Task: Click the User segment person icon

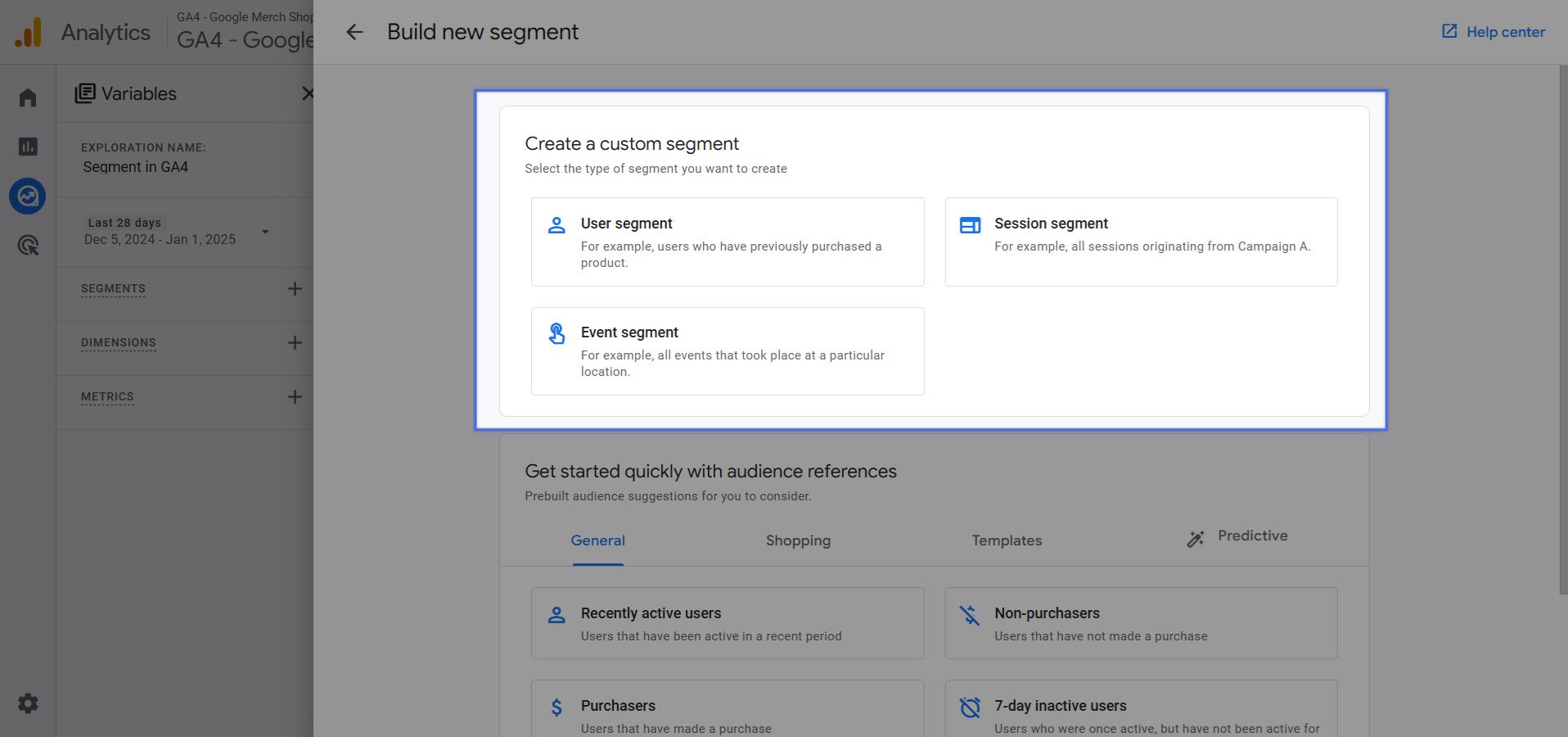Action: tap(556, 224)
